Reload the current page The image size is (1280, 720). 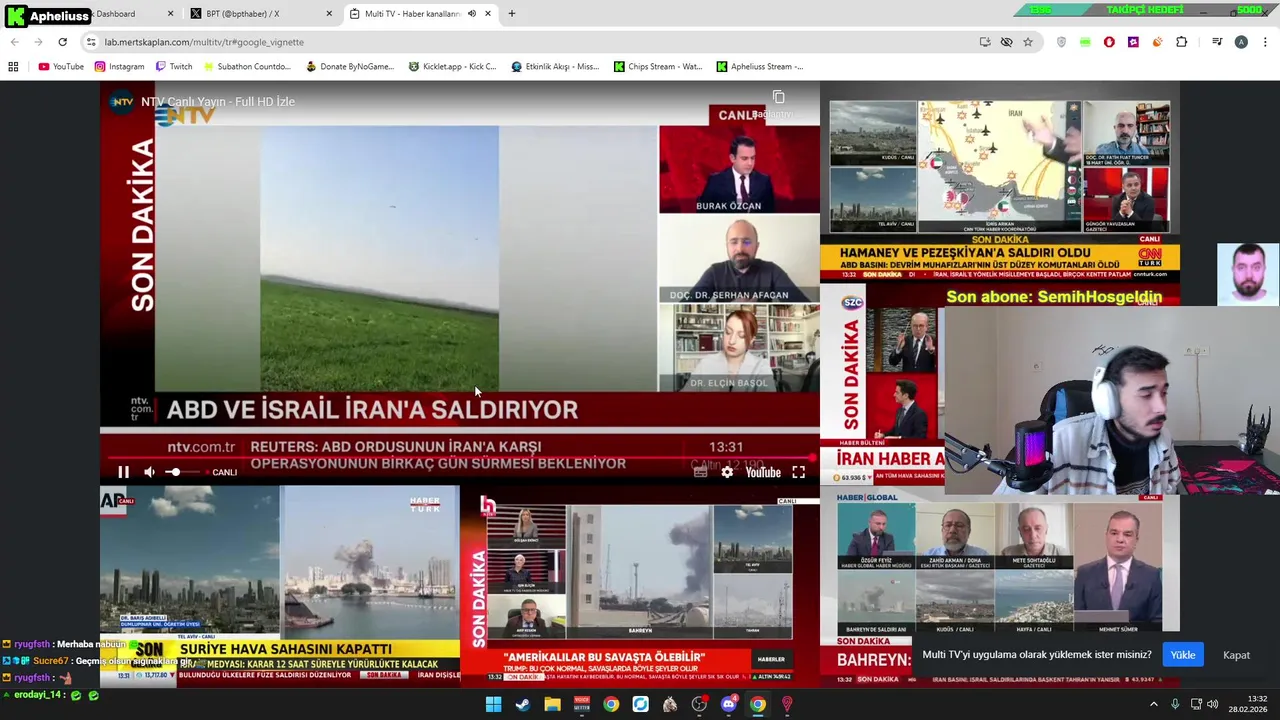tap(62, 42)
